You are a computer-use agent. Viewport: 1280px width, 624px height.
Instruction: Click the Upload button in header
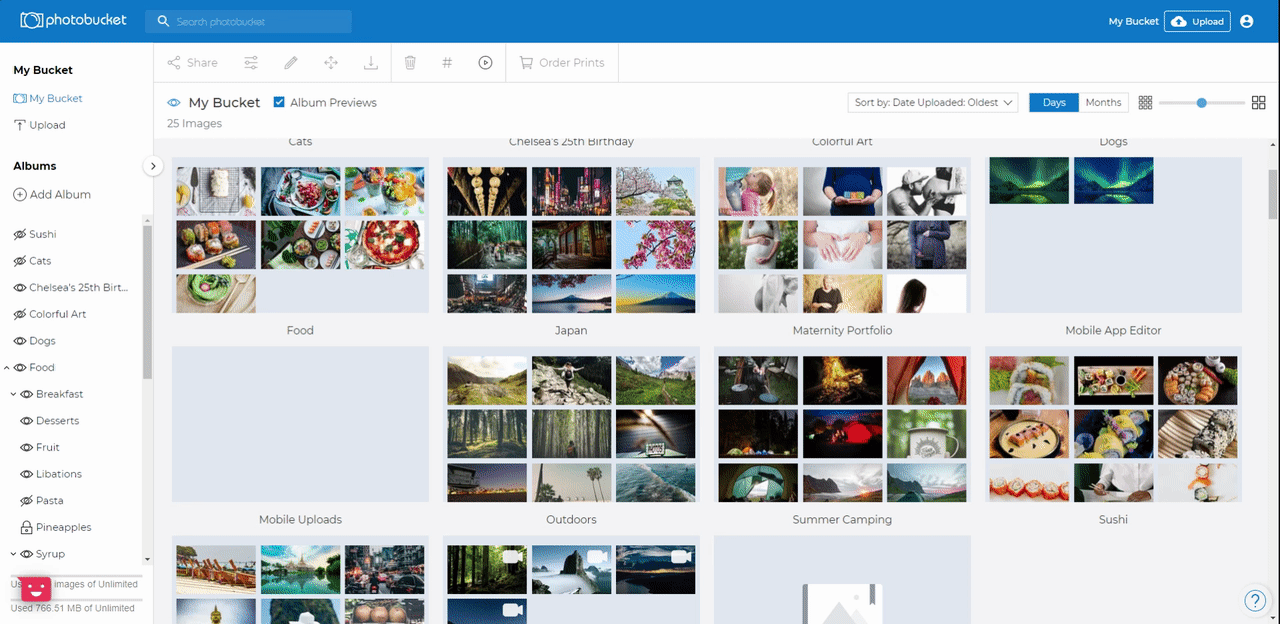(1197, 21)
